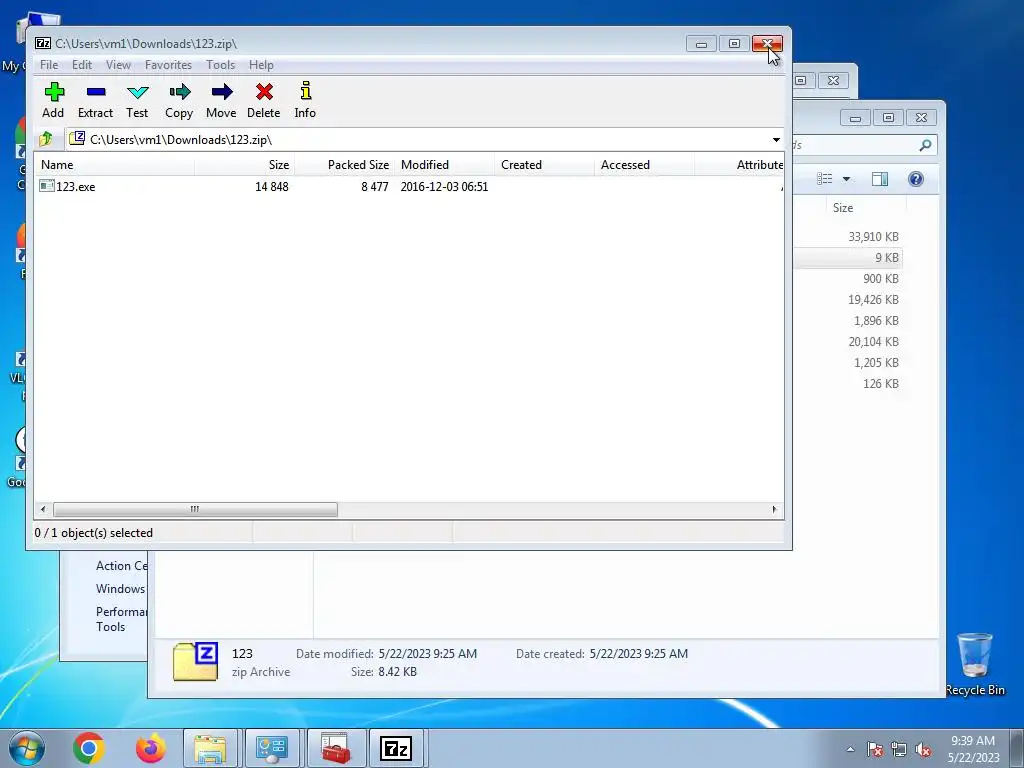Click the scroll left arrow in 7-Zip
The image size is (1024, 768).
tap(43, 509)
